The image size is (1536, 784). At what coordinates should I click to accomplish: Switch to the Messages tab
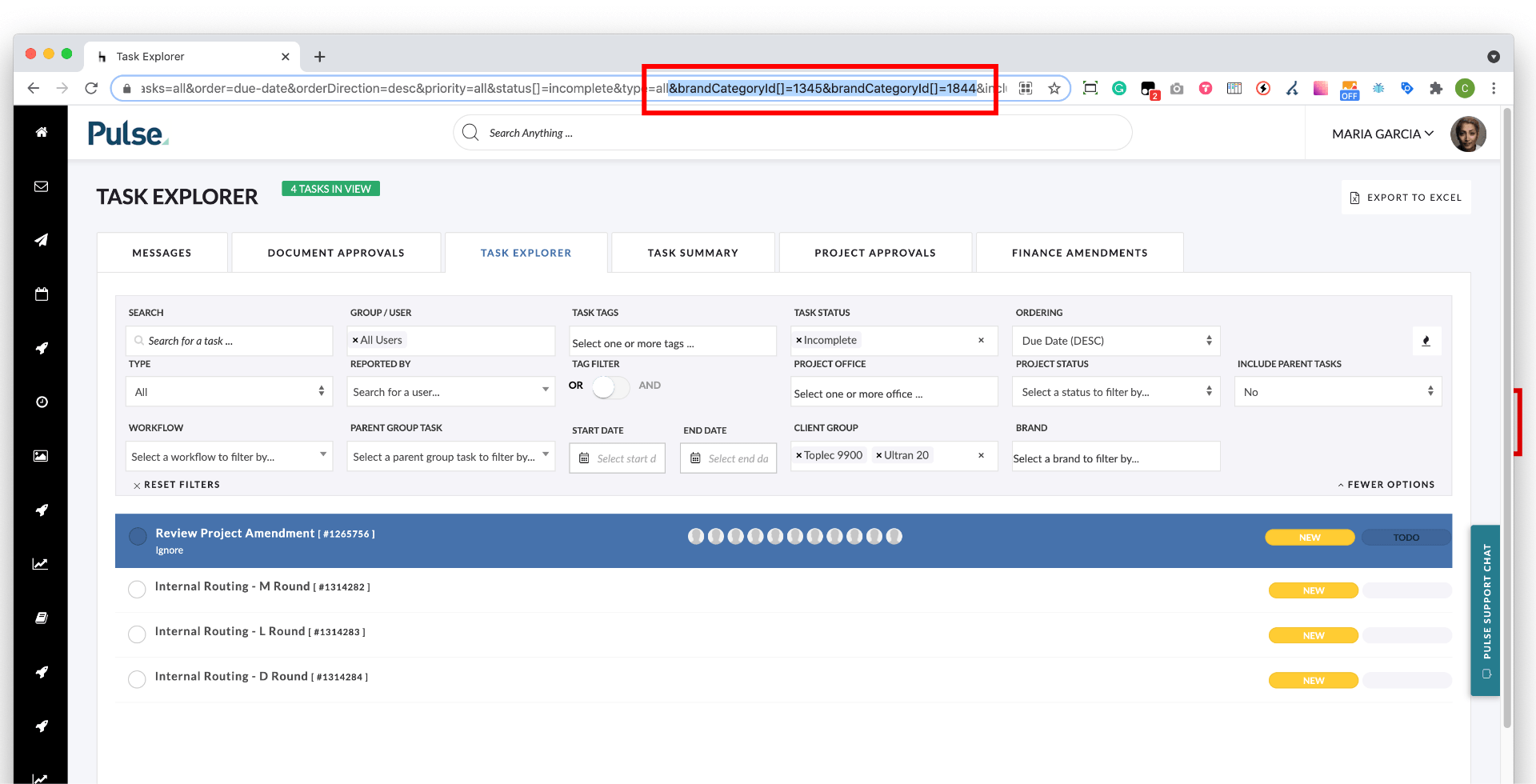[x=162, y=253]
